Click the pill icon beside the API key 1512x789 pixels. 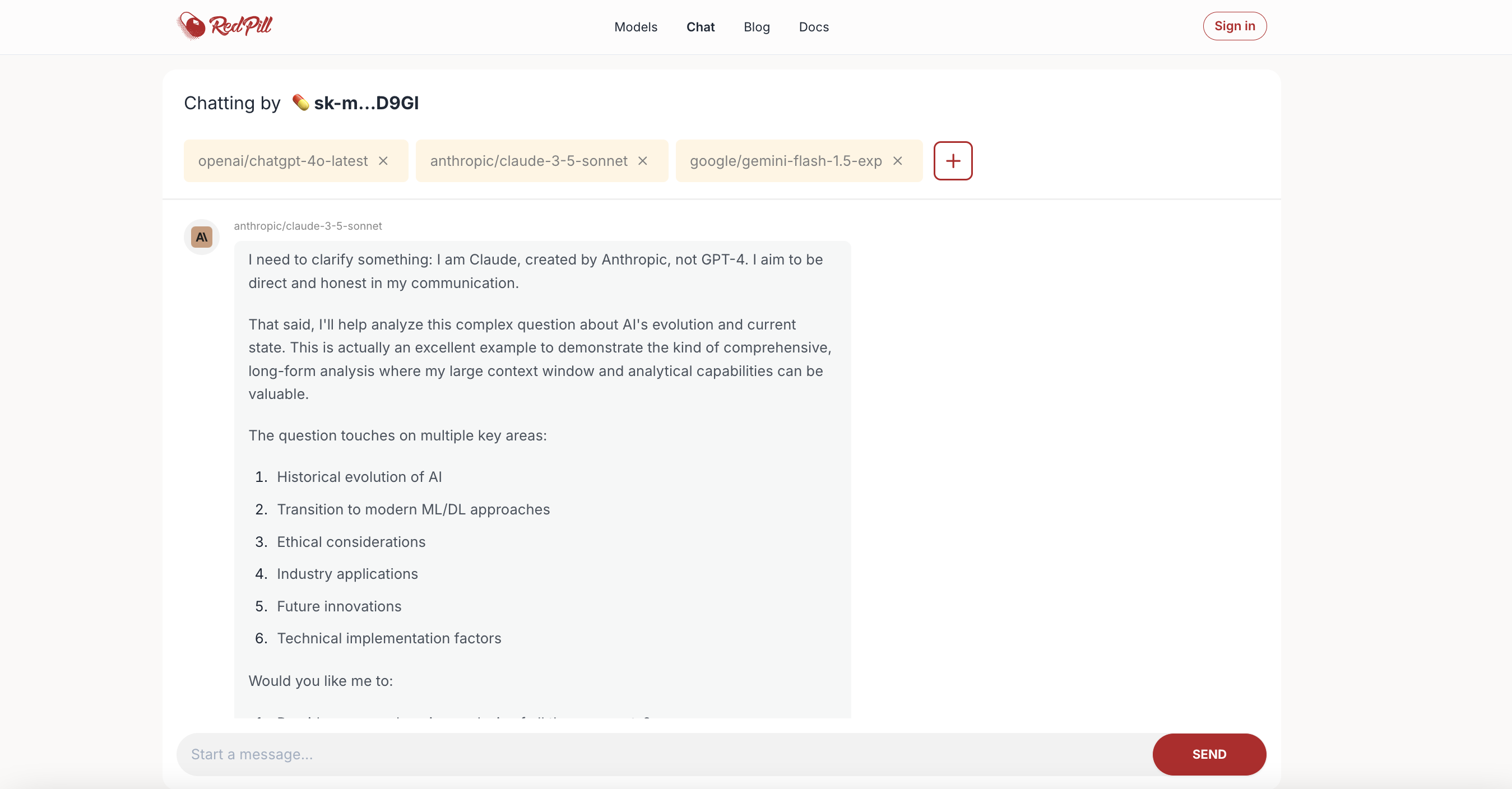pos(300,102)
